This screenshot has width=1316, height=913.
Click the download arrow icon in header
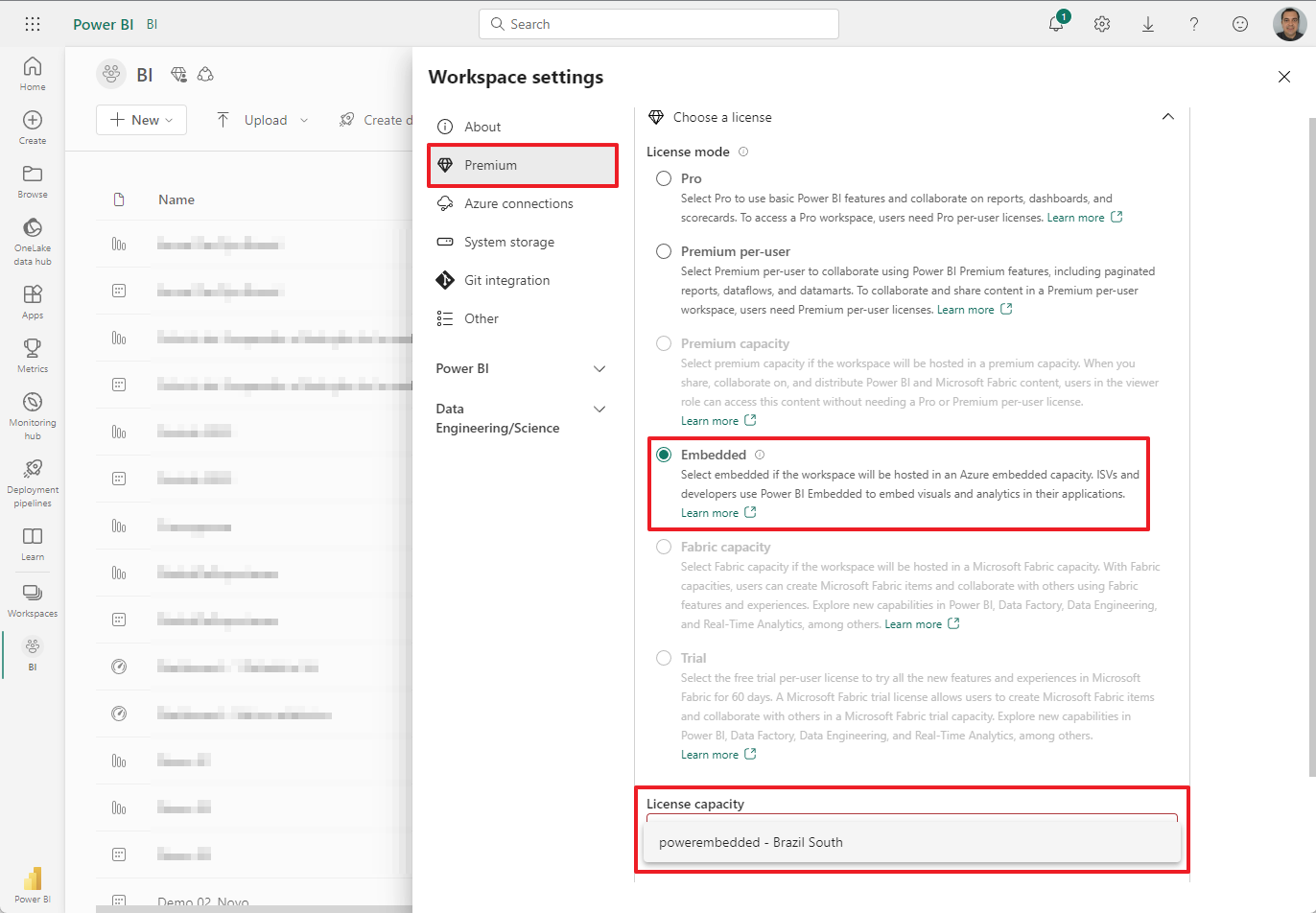pos(1148,24)
